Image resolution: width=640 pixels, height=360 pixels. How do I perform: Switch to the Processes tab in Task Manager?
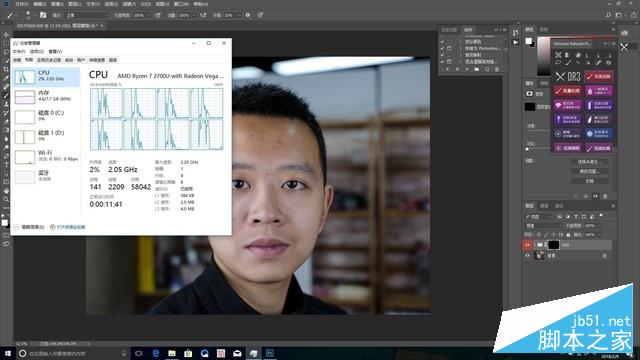pos(17,60)
